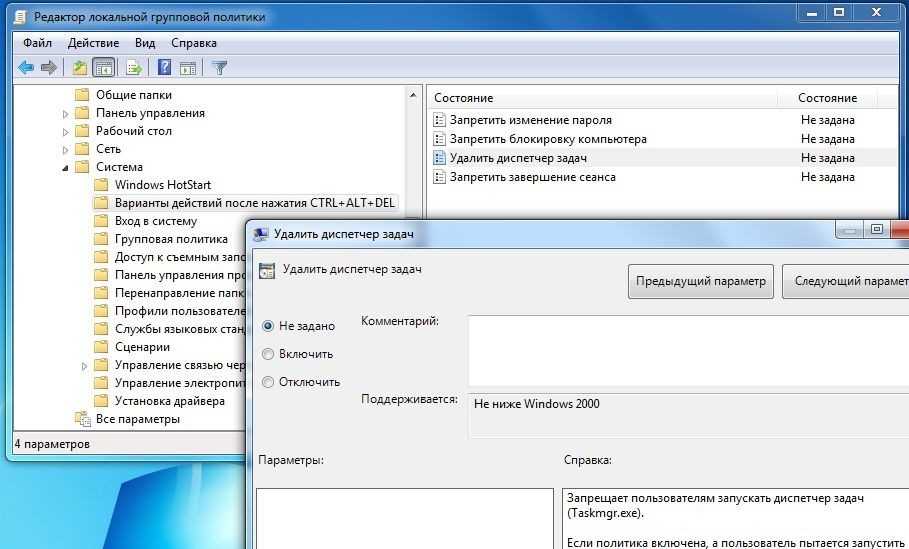Click the tree pane scroll up arrow
This screenshot has height=549, width=909.
(413, 94)
